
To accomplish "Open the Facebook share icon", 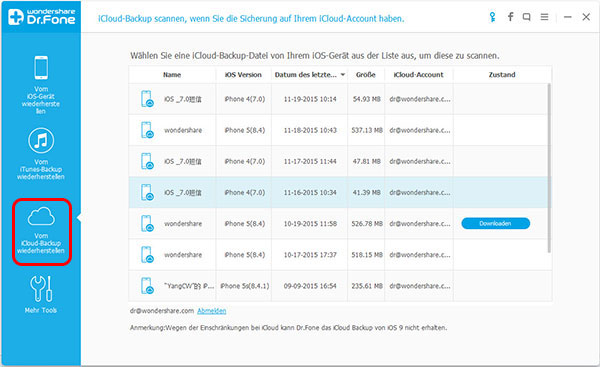I will (x=510, y=17).
